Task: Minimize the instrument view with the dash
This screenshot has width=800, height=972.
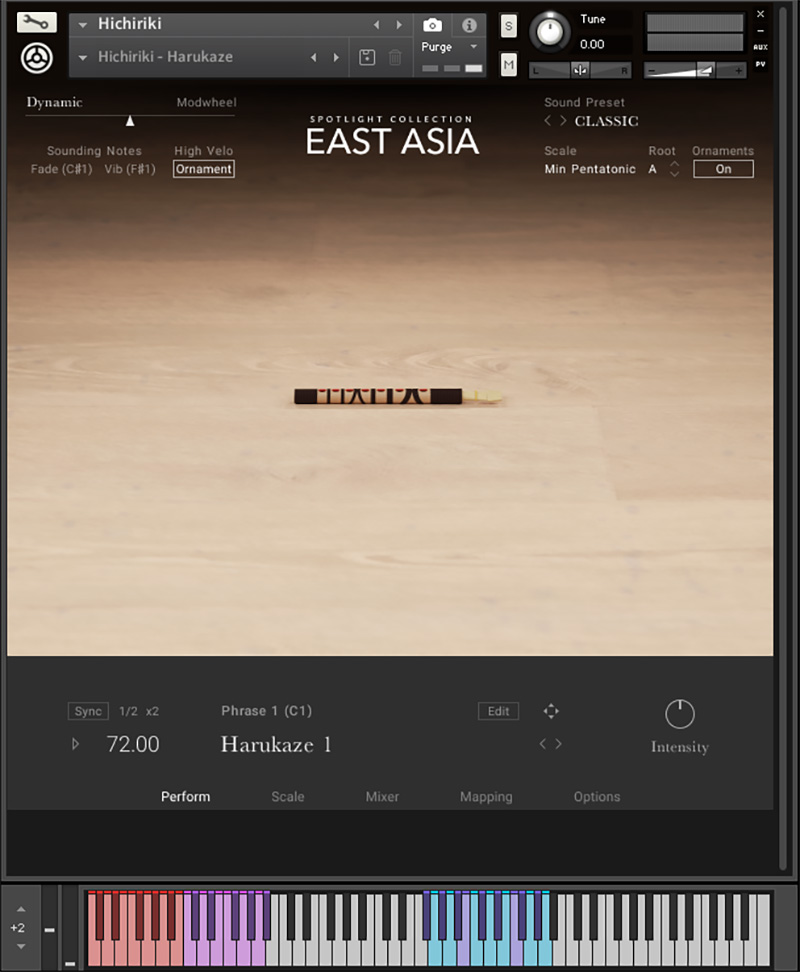Action: point(760,30)
